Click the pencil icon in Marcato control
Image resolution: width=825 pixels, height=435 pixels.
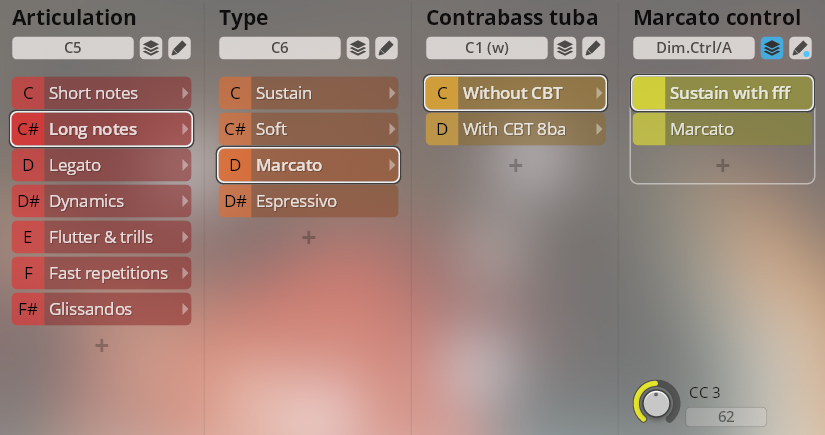pos(800,47)
